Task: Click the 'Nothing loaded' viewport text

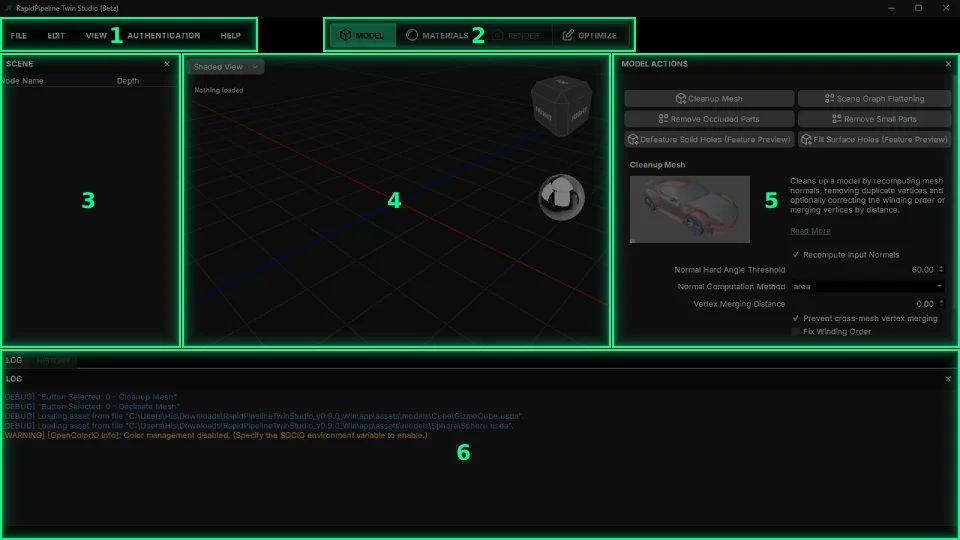Action: (219, 90)
